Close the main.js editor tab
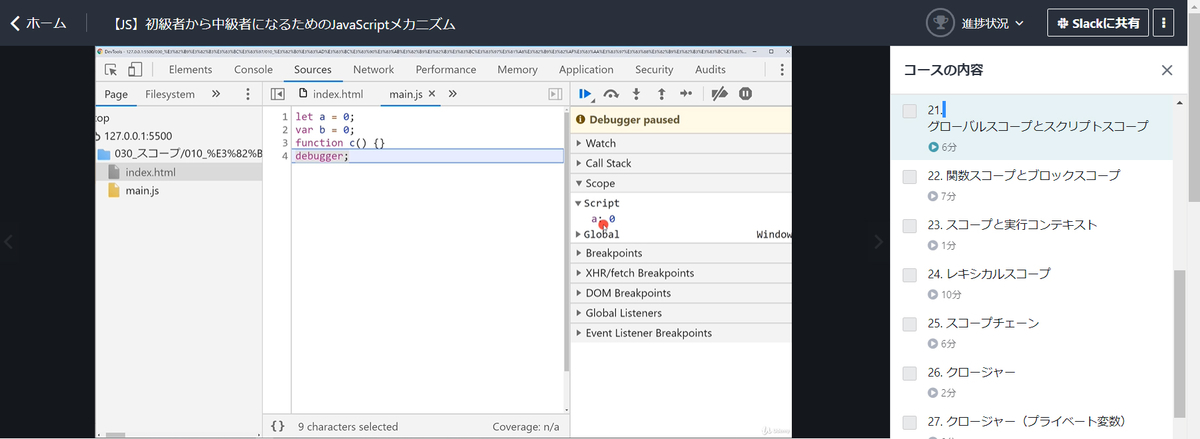Image resolution: width=1200 pixels, height=439 pixels. 432,94
